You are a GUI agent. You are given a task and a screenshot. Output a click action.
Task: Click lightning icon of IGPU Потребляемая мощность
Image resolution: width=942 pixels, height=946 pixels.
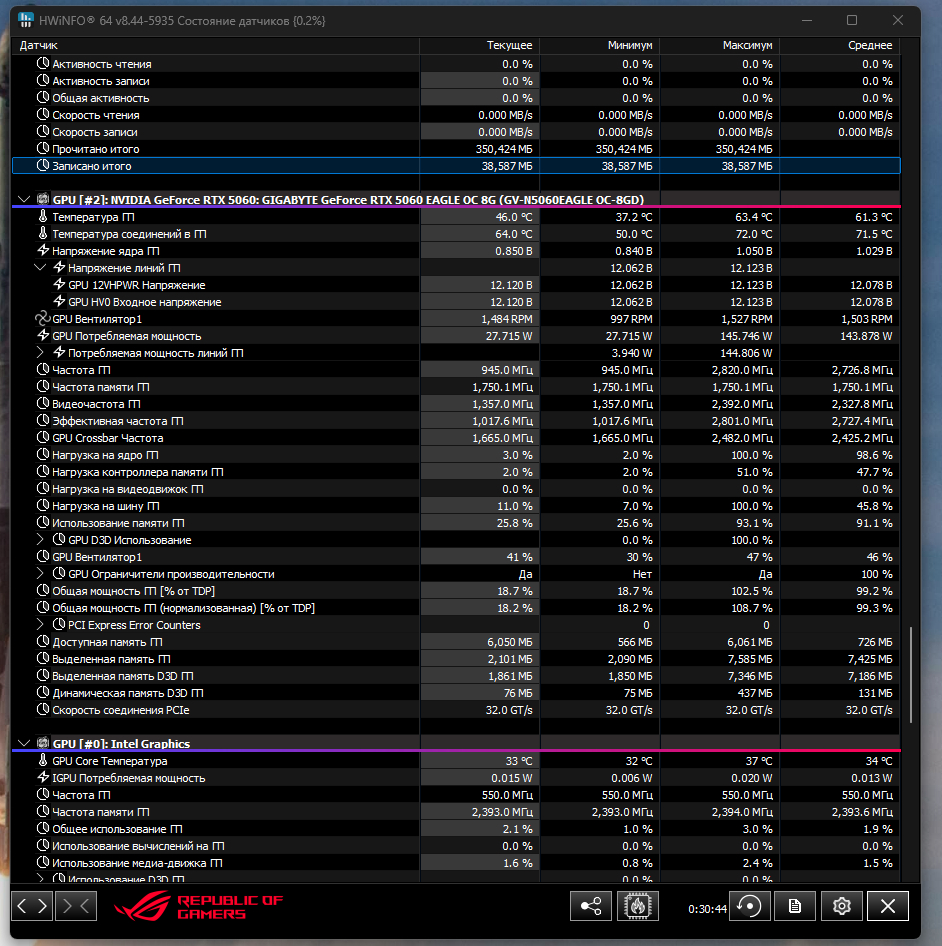click(x=43, y=777)
